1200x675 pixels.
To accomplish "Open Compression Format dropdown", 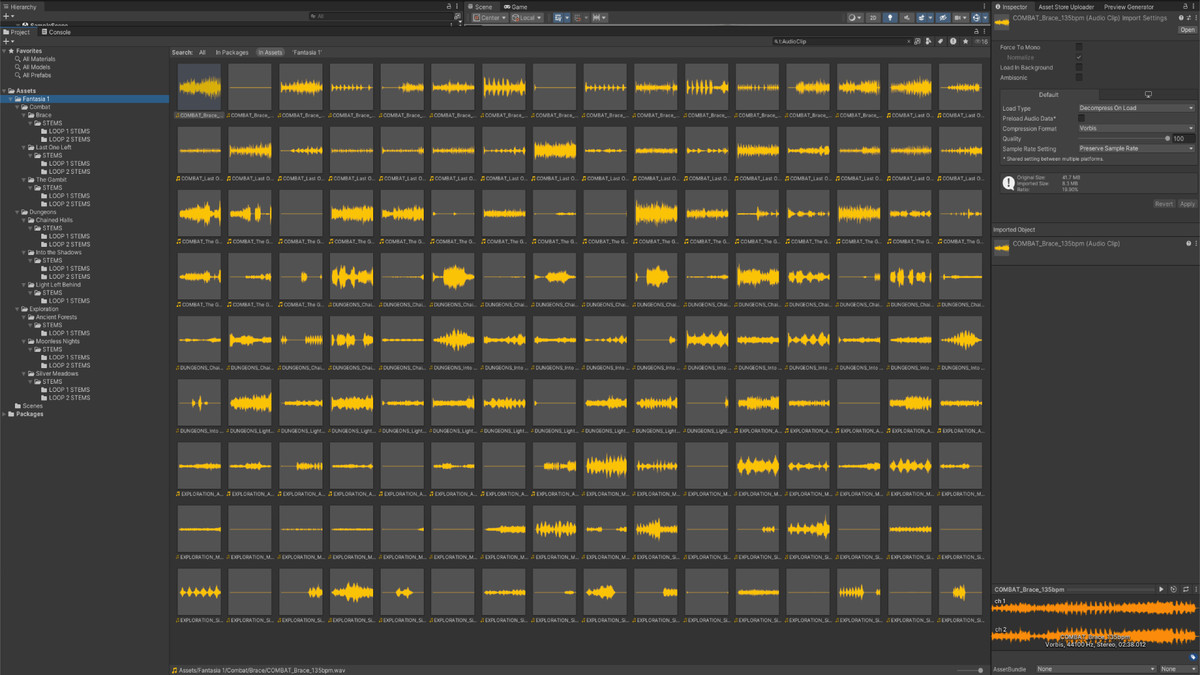I will coord(1135,128).
